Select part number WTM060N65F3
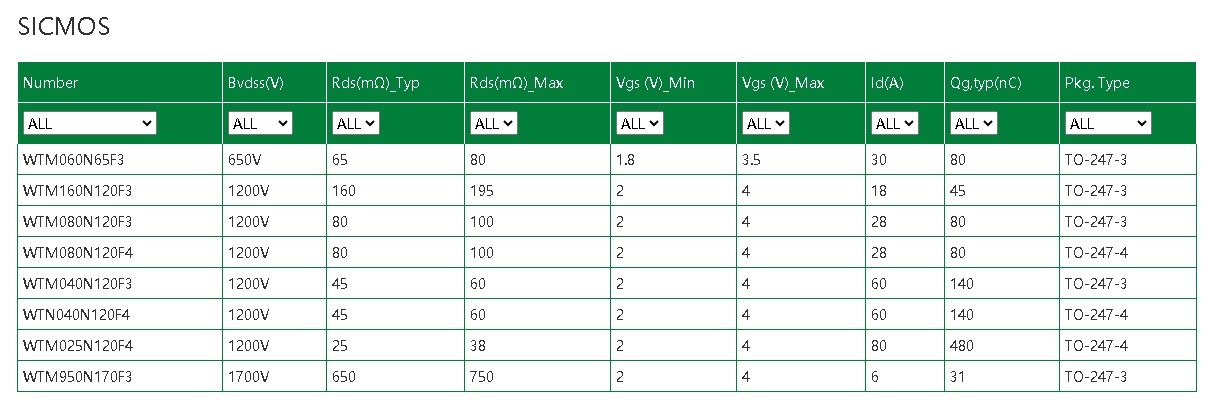Image resolution: width=1215 pixels, height=416 pixels. [73, 160]
